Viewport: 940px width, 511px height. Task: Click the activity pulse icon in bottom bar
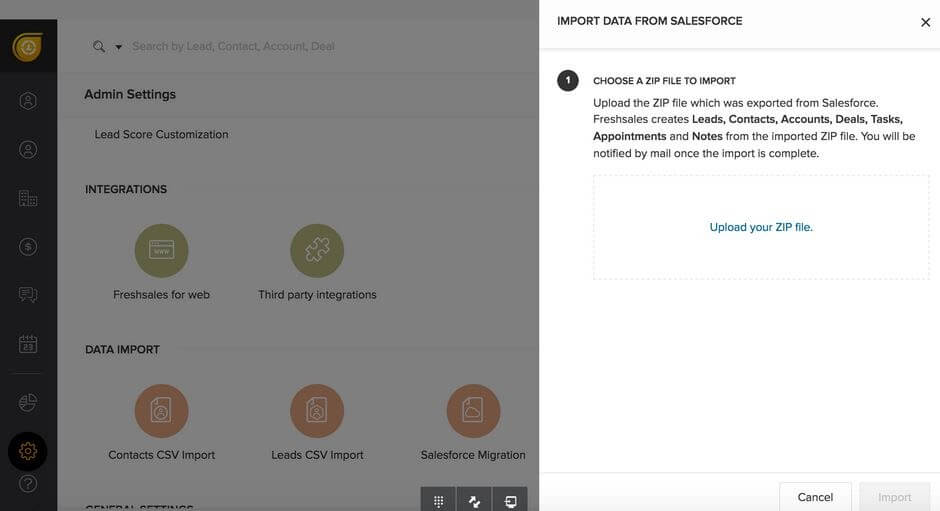point(474,500)
